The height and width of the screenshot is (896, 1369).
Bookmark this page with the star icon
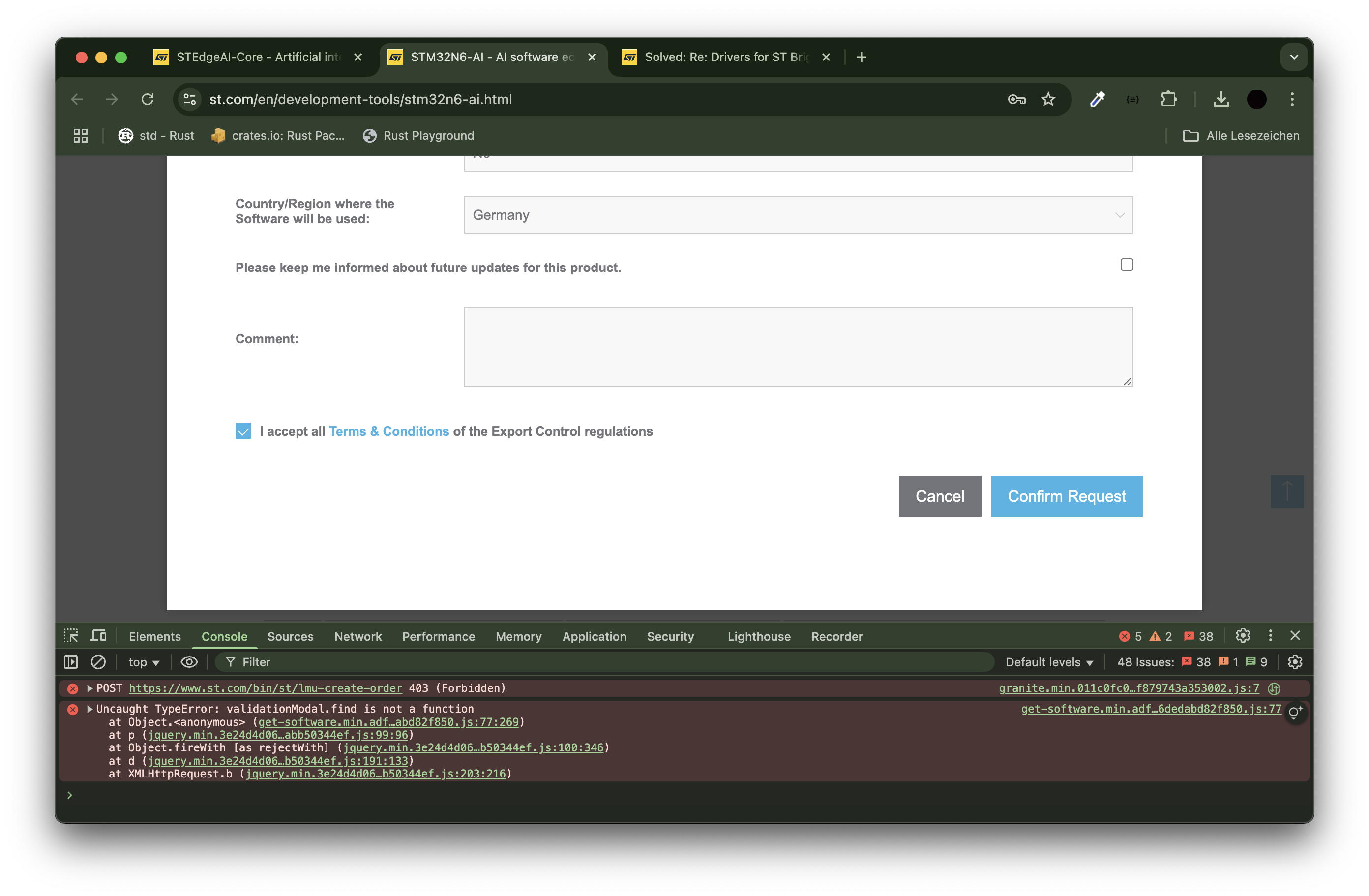(x=1048, y=99)
